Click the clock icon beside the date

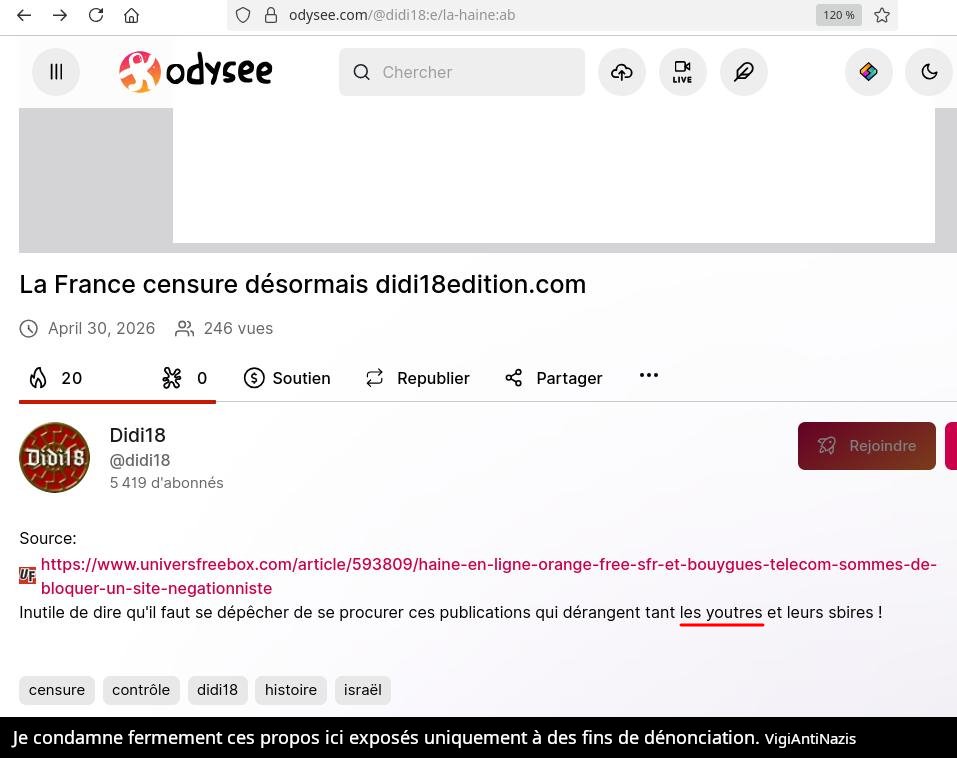click(29, 329)
